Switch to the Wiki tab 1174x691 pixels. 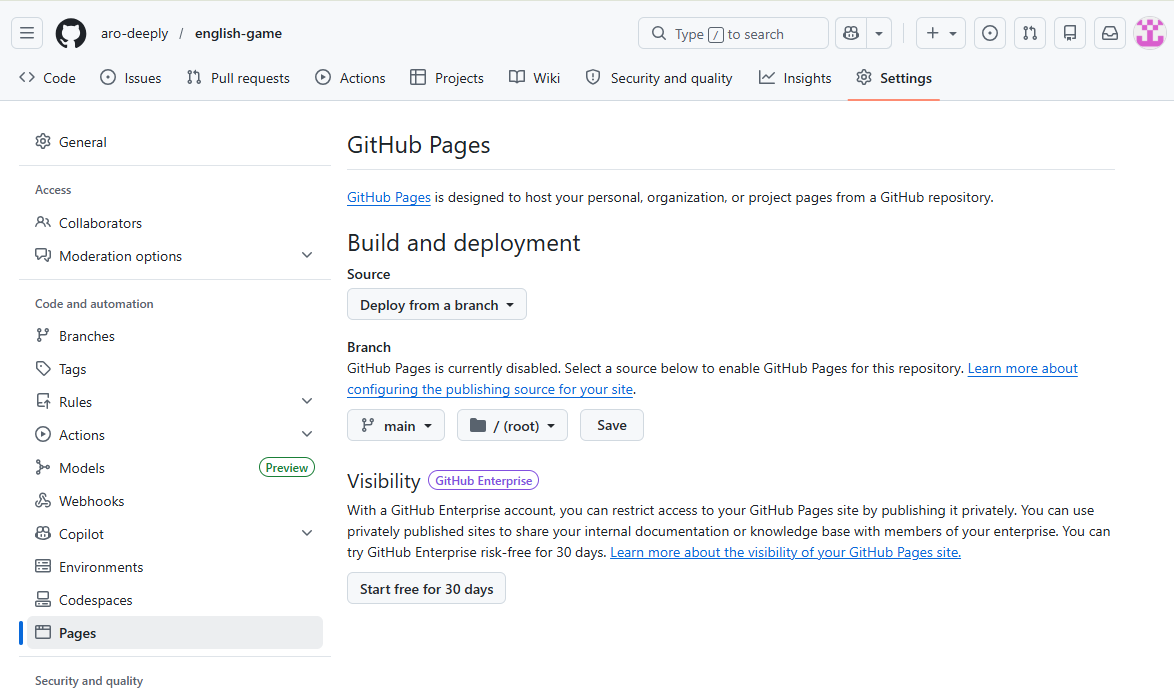[x=535, y=78]
